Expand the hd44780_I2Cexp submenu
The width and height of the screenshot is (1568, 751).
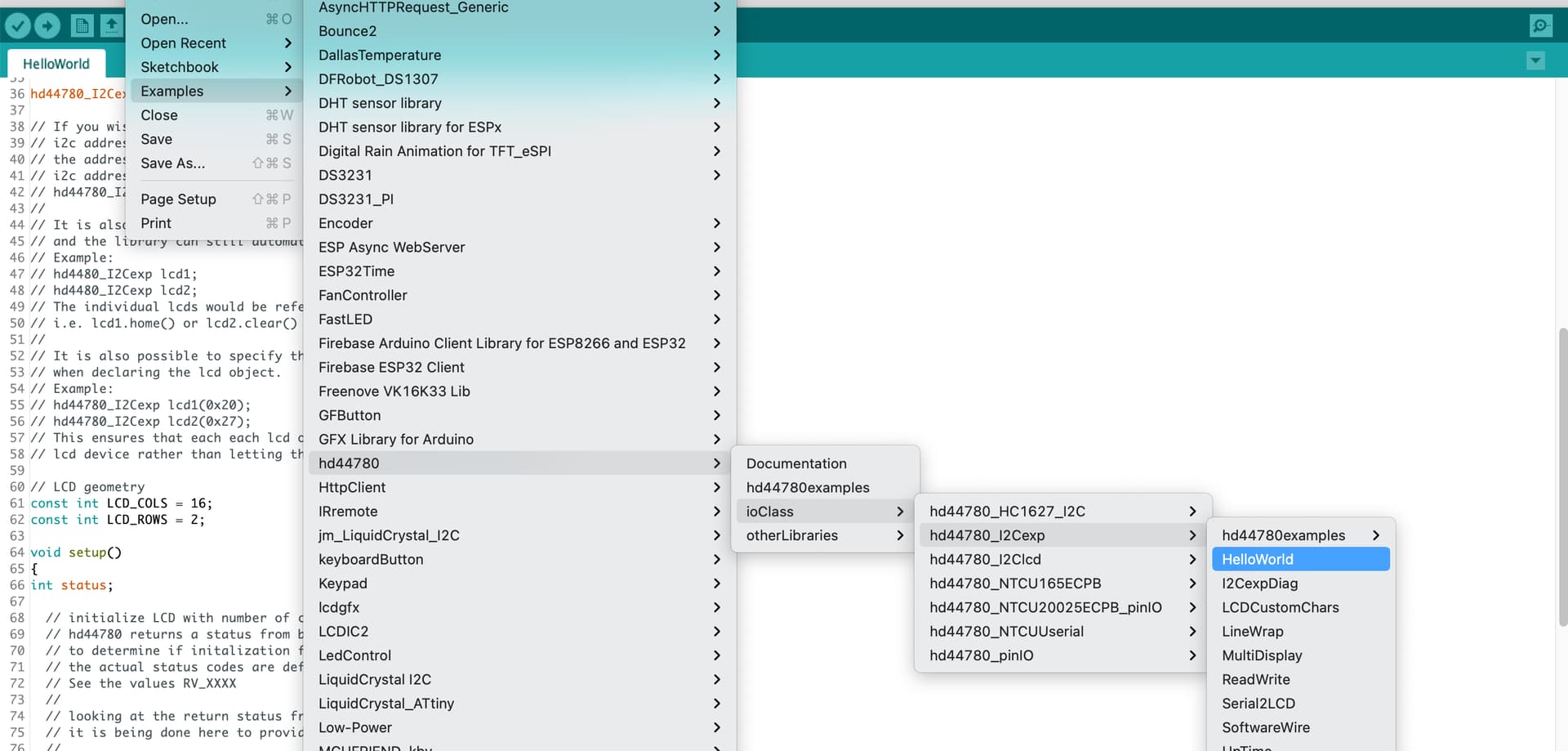tap(1063, 535)
